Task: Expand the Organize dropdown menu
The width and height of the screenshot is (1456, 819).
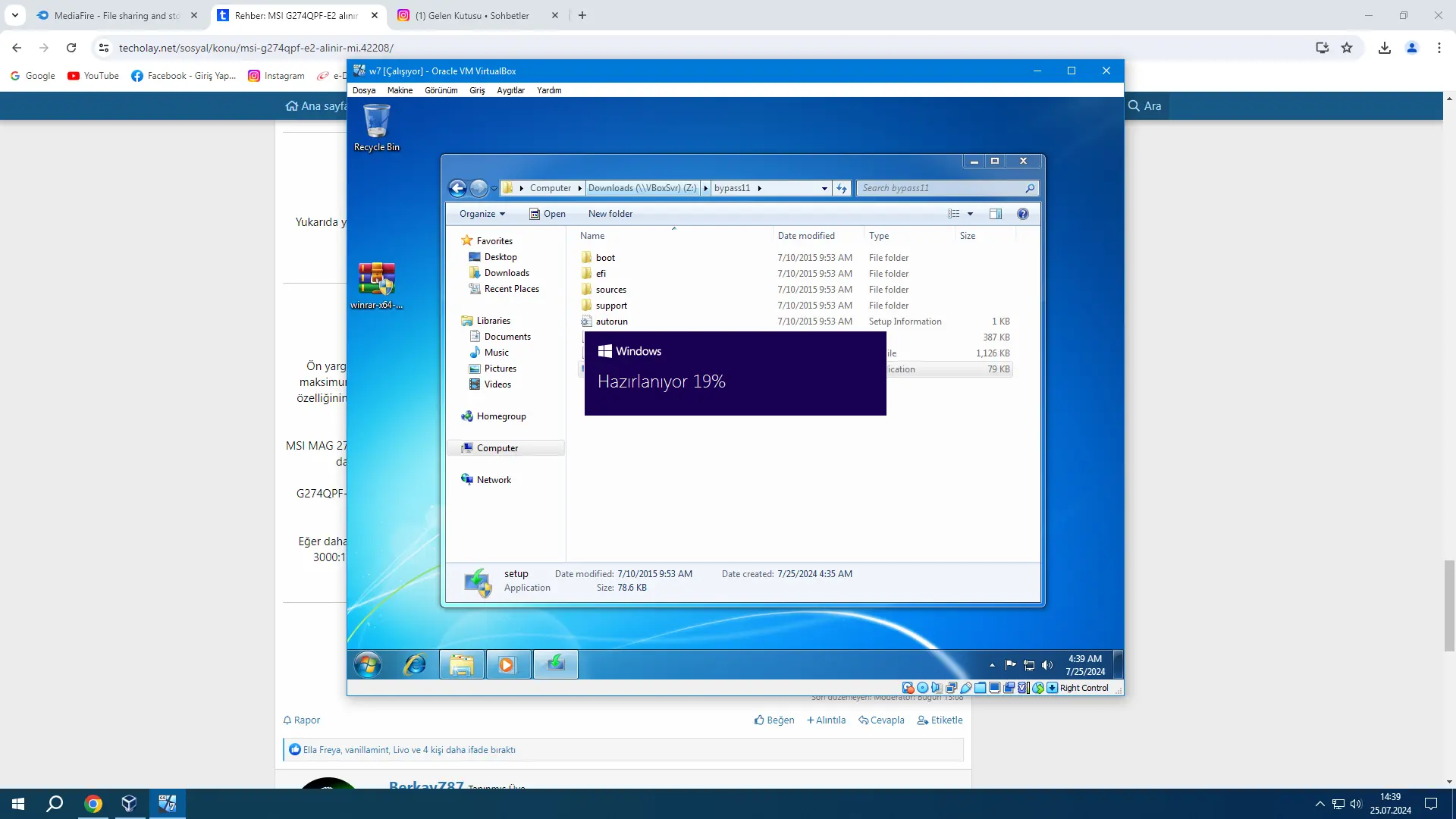Action: click(x=482, y=214)
